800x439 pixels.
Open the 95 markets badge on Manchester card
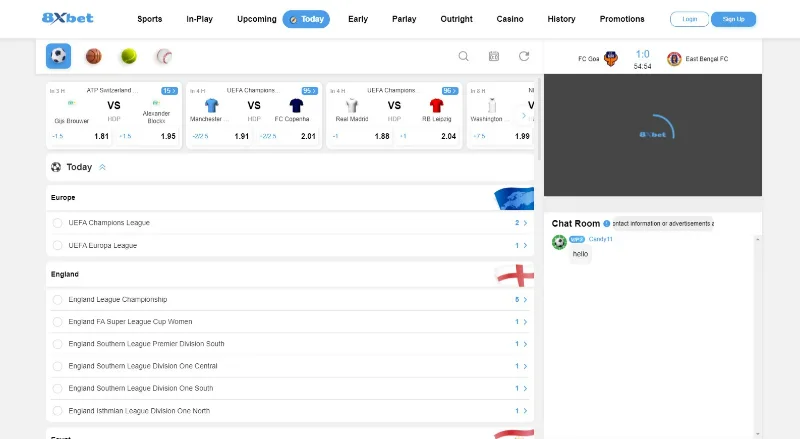pyautogui.click(x=310, y=91)
